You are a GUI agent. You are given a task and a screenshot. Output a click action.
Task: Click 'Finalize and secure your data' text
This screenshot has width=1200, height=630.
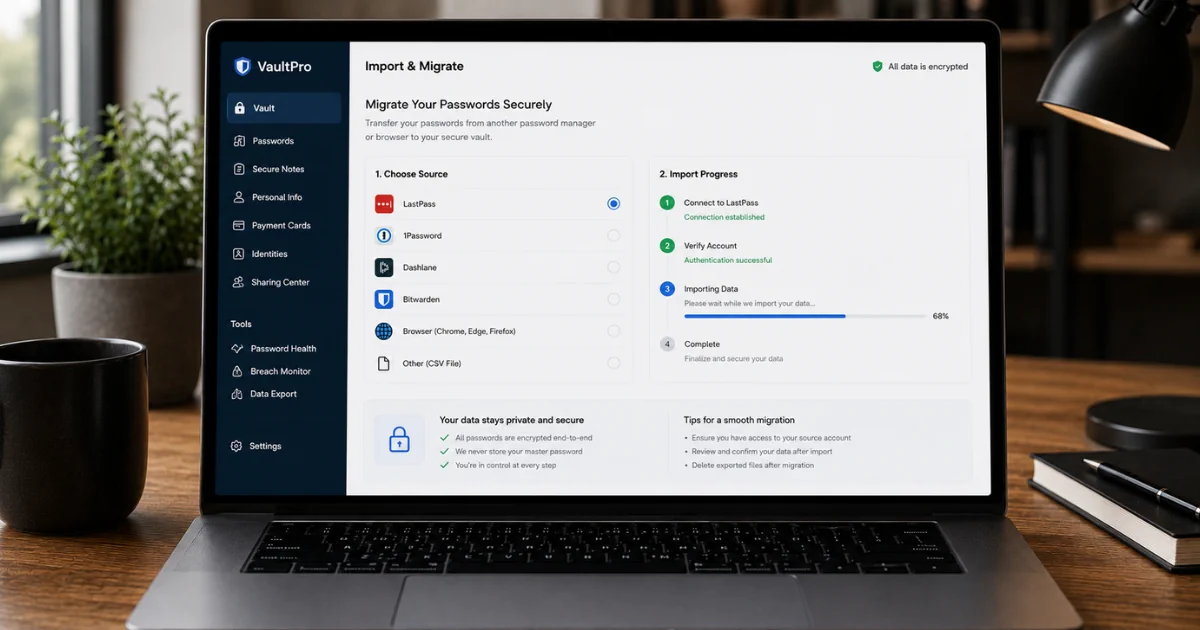pos(733,358)
